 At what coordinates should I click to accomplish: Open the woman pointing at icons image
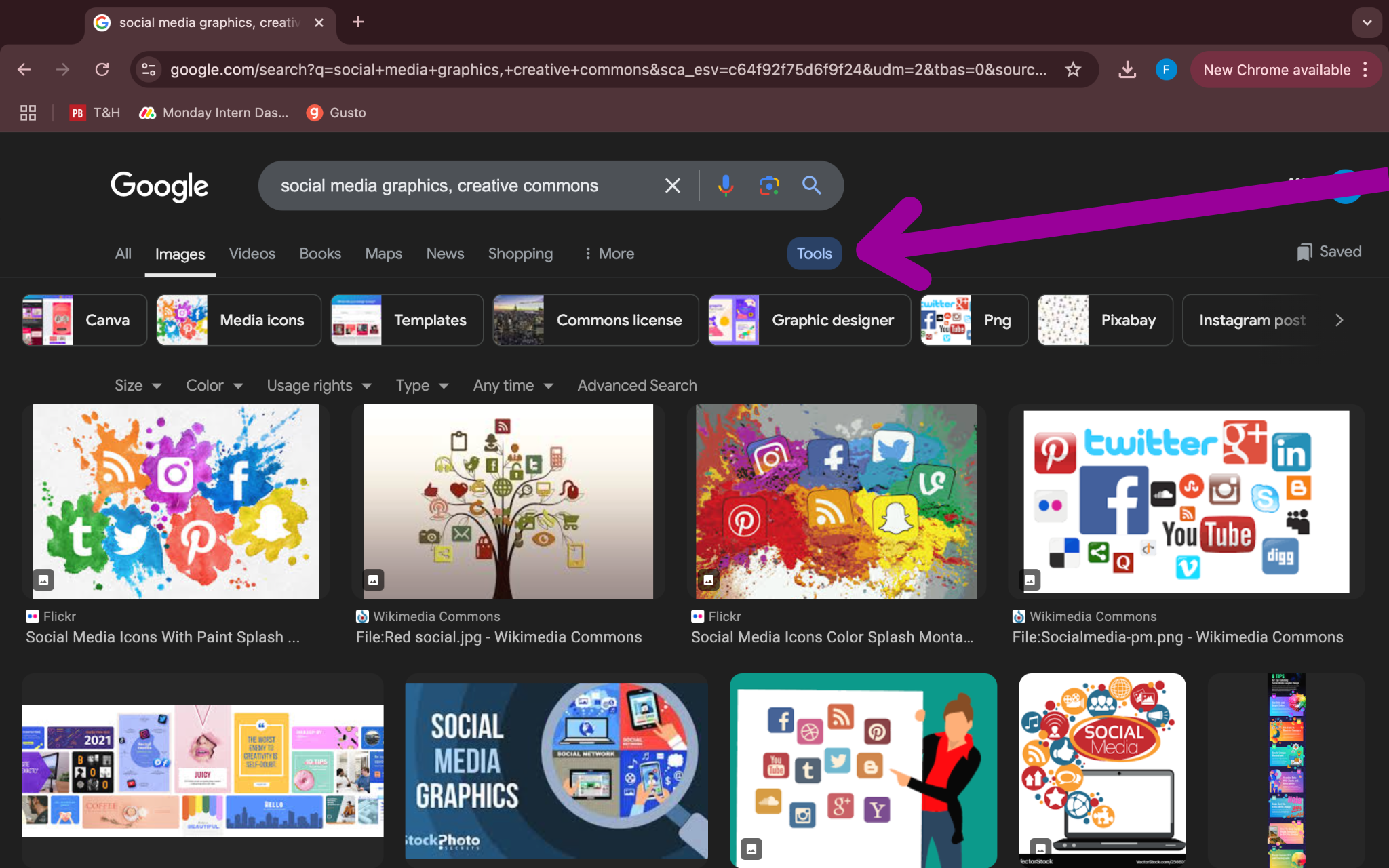pos(863,770)
